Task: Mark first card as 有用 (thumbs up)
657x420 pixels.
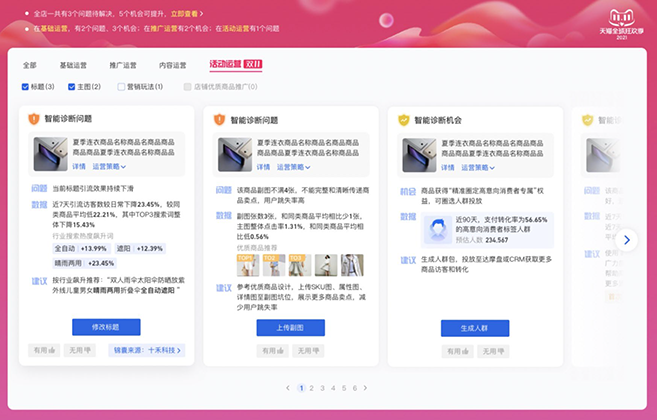Action: pos(42,351)
